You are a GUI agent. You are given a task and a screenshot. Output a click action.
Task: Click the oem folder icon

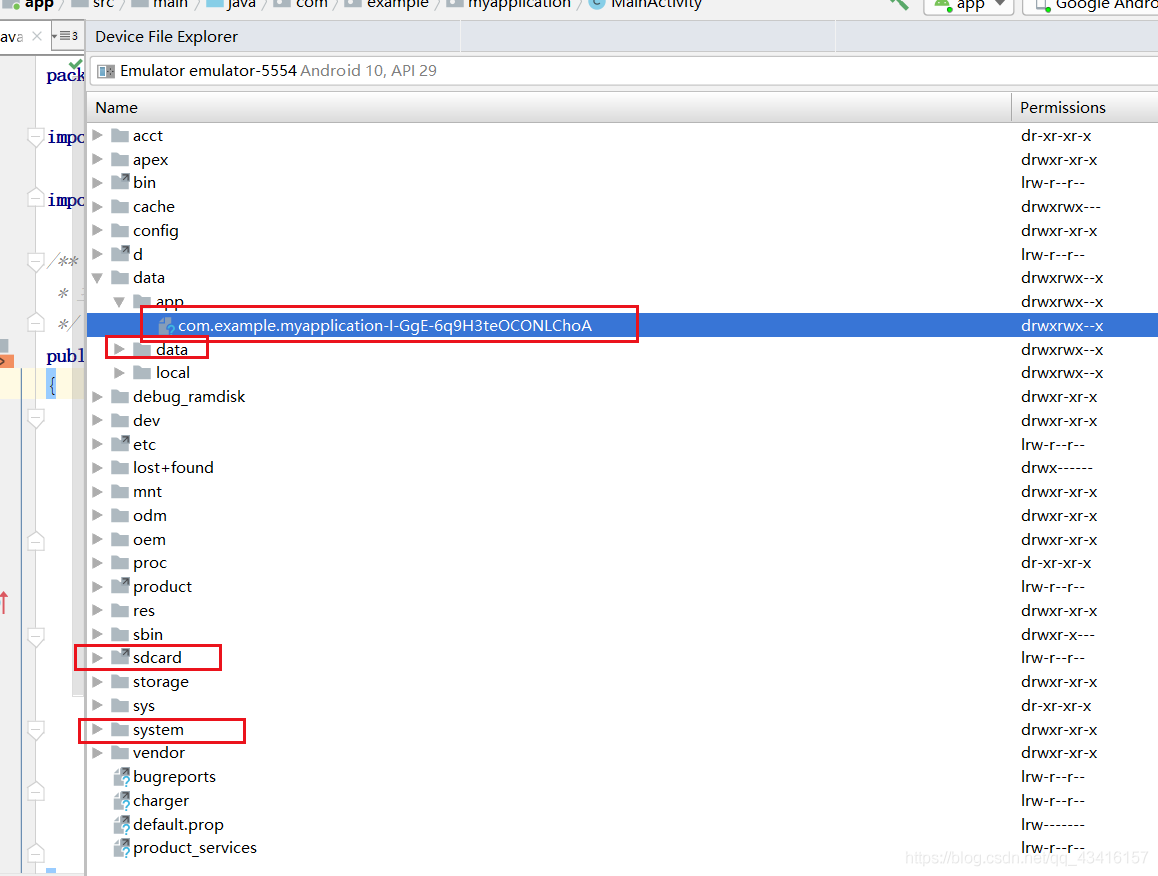[120, 539]
